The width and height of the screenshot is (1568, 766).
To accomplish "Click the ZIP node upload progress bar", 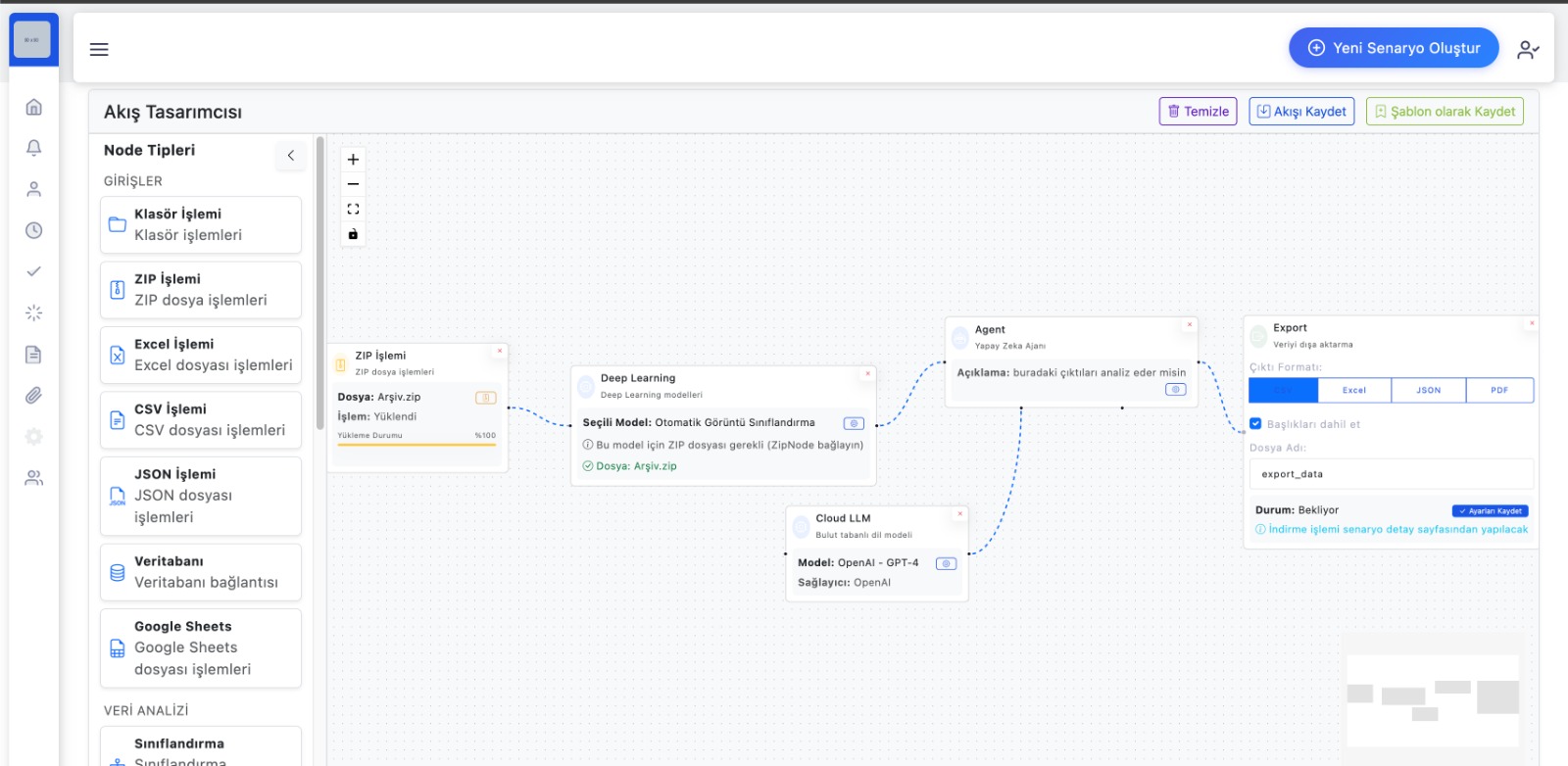I will (x=416, y=445).
